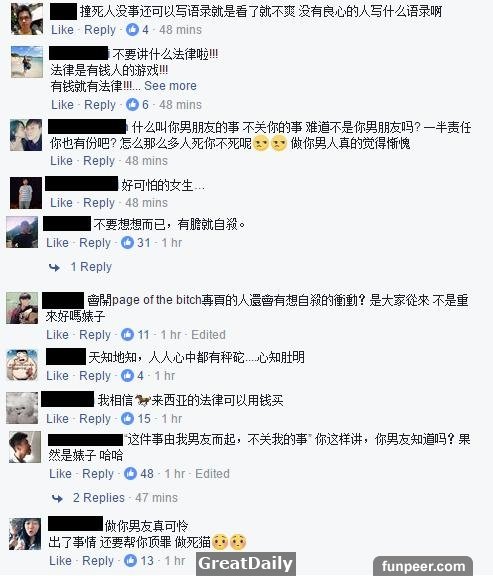Open the like reaction icon showing 13
This screenshot has width=493, height=576.
pos(130,561)
